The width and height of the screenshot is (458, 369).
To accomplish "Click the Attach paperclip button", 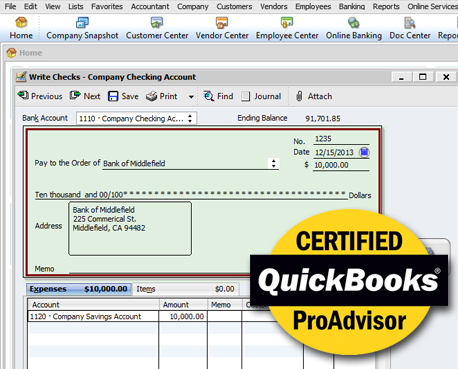I will click(314, 96).
